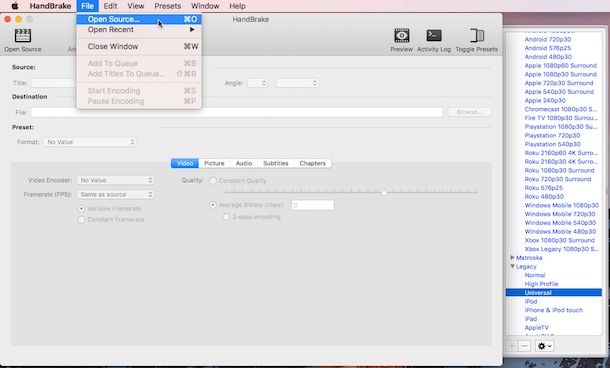
Task: Select Apple 1080p30 Surround preset
Action: pos(561,74)
